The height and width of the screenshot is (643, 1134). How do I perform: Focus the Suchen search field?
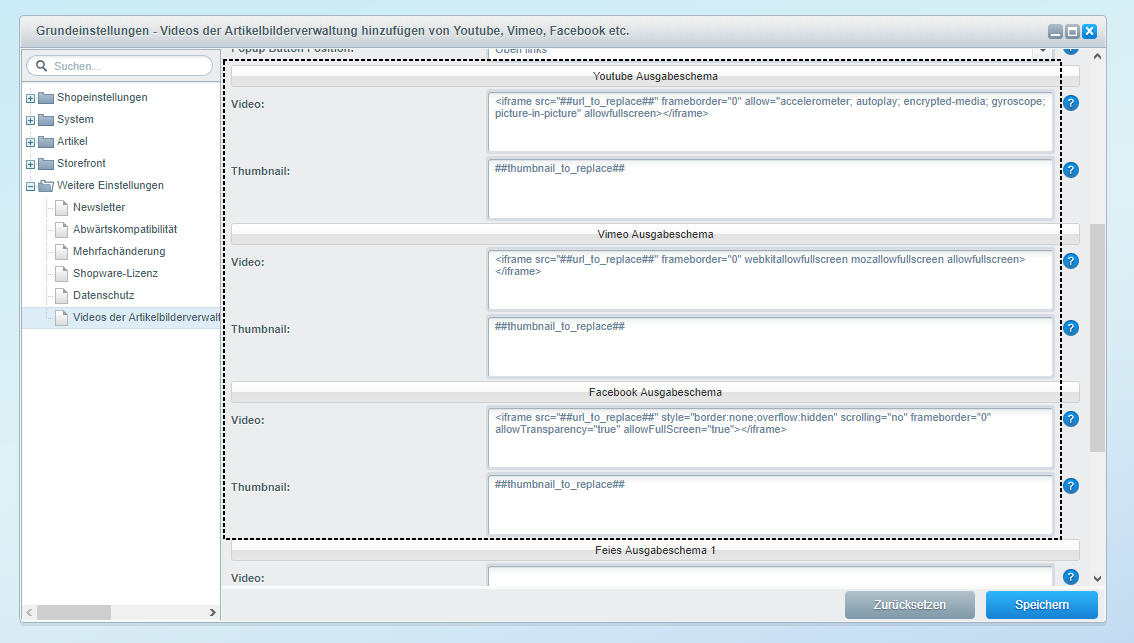(x=120, y=66)
